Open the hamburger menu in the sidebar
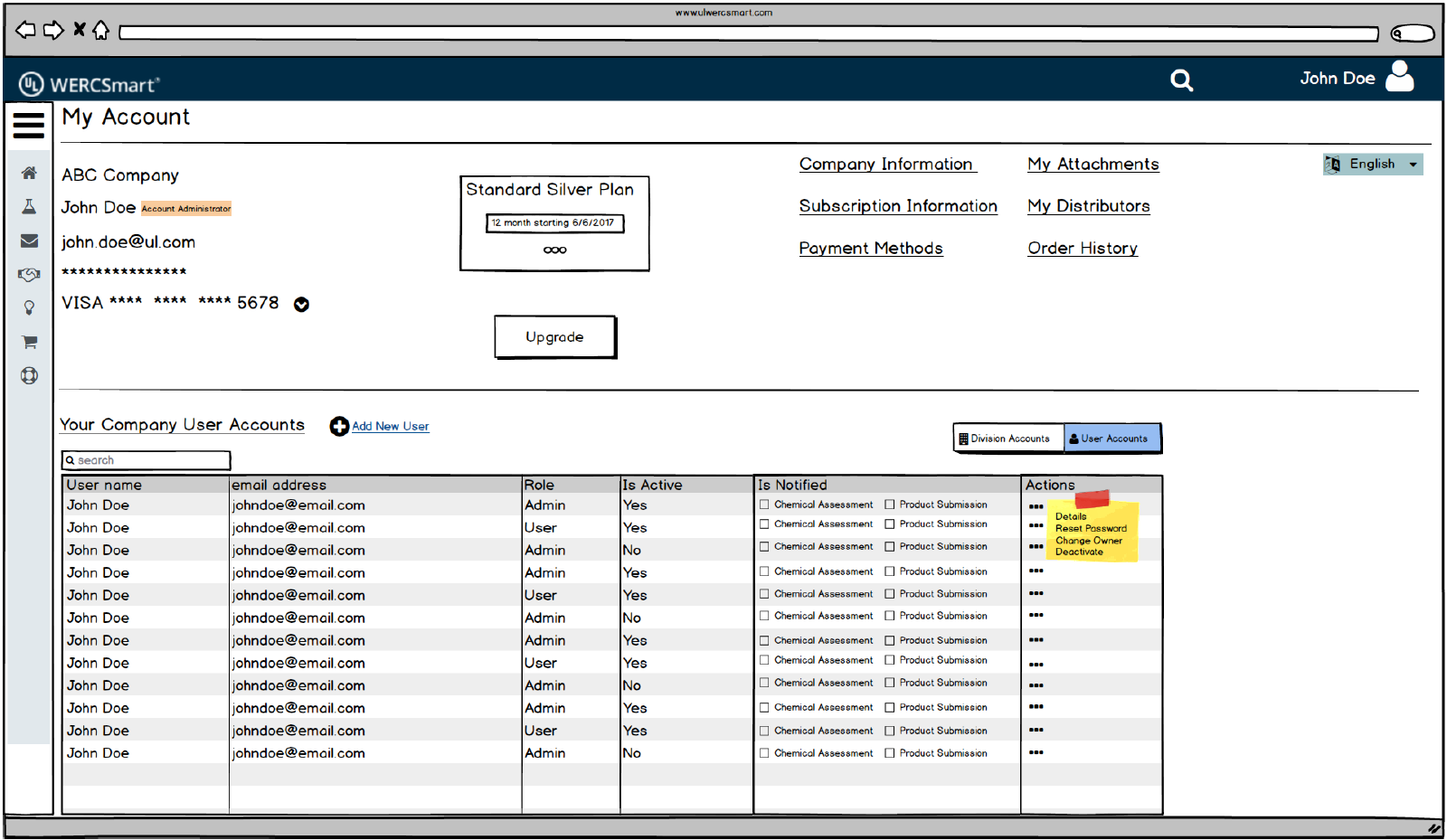 click(29, 126)
